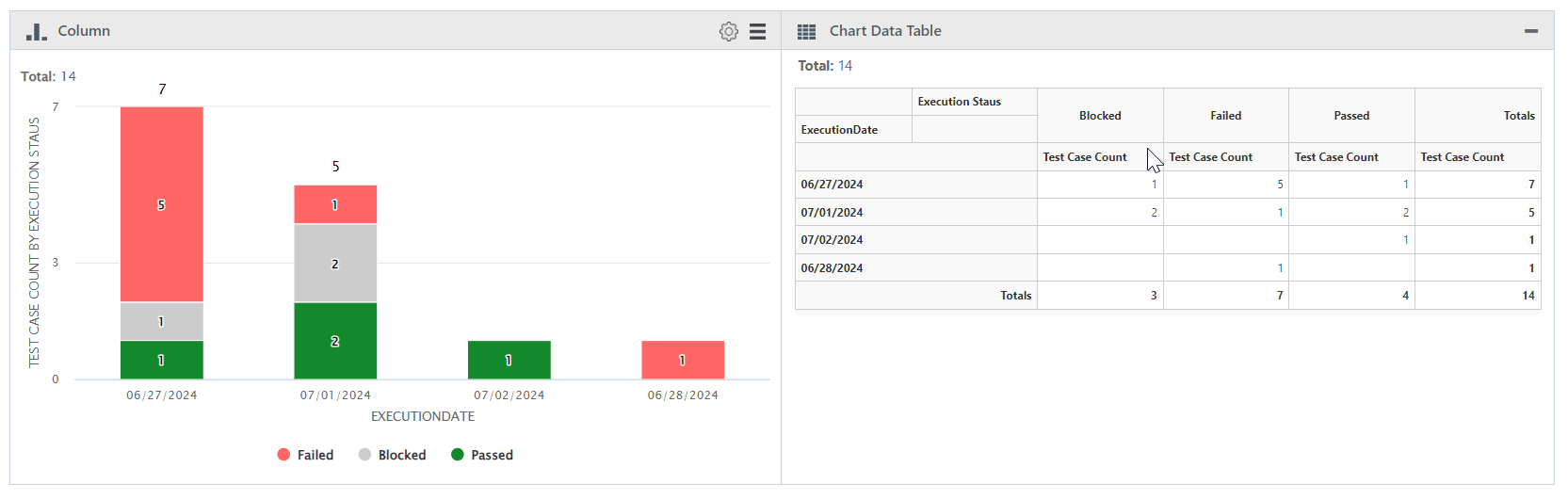Click the green Passed bar for 07/02/2024

(x=509, y=360)
